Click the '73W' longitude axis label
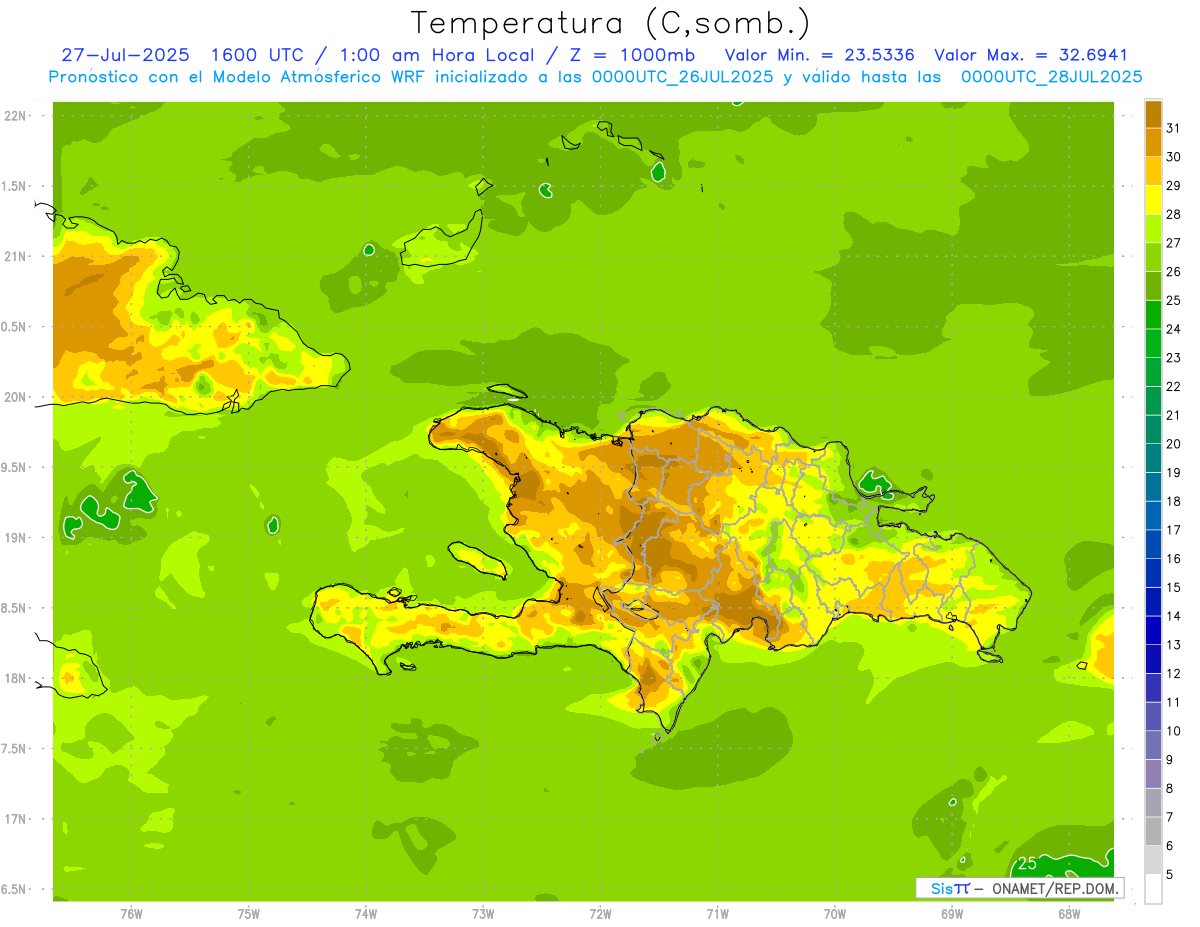Image resolution: width=1200 pixels, height=927 pixels. [x=483, y=914]
